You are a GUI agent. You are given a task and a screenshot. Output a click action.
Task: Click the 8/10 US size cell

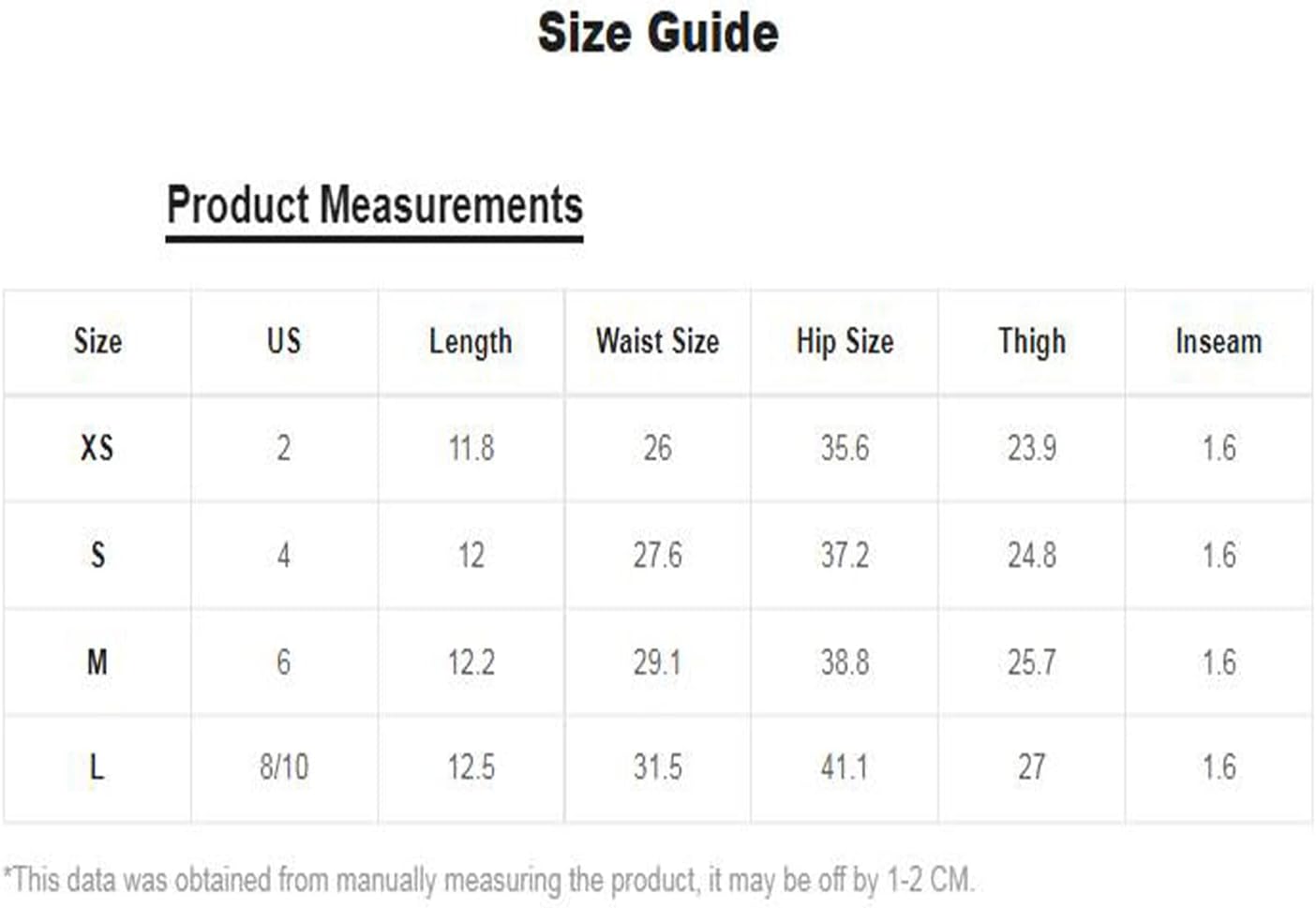(x=284, y=767)
